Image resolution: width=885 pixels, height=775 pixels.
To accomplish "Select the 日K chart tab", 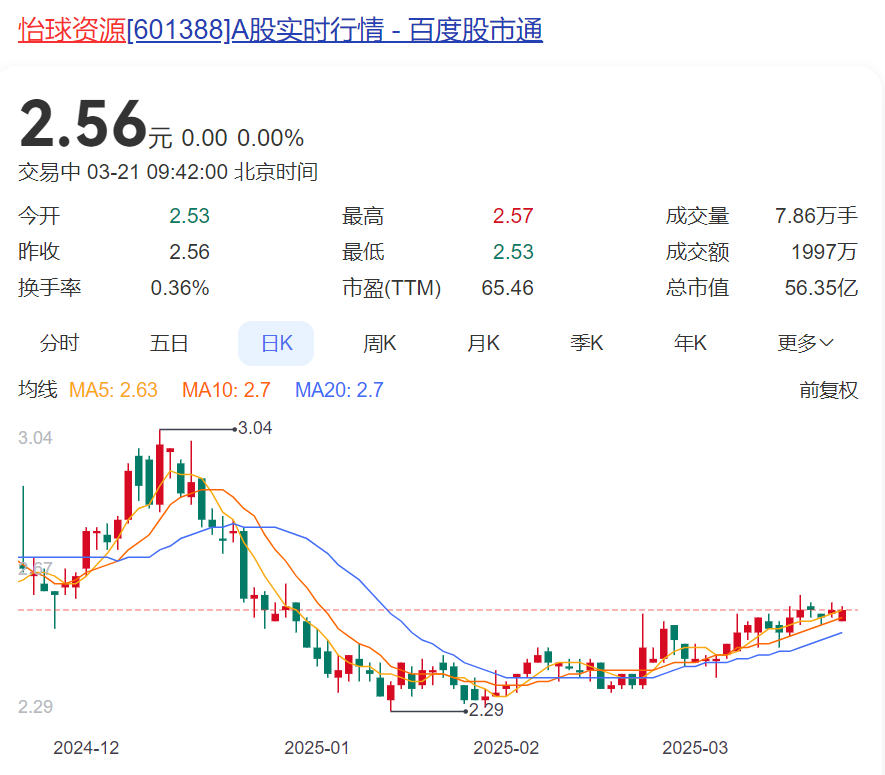I will point(276,343).
